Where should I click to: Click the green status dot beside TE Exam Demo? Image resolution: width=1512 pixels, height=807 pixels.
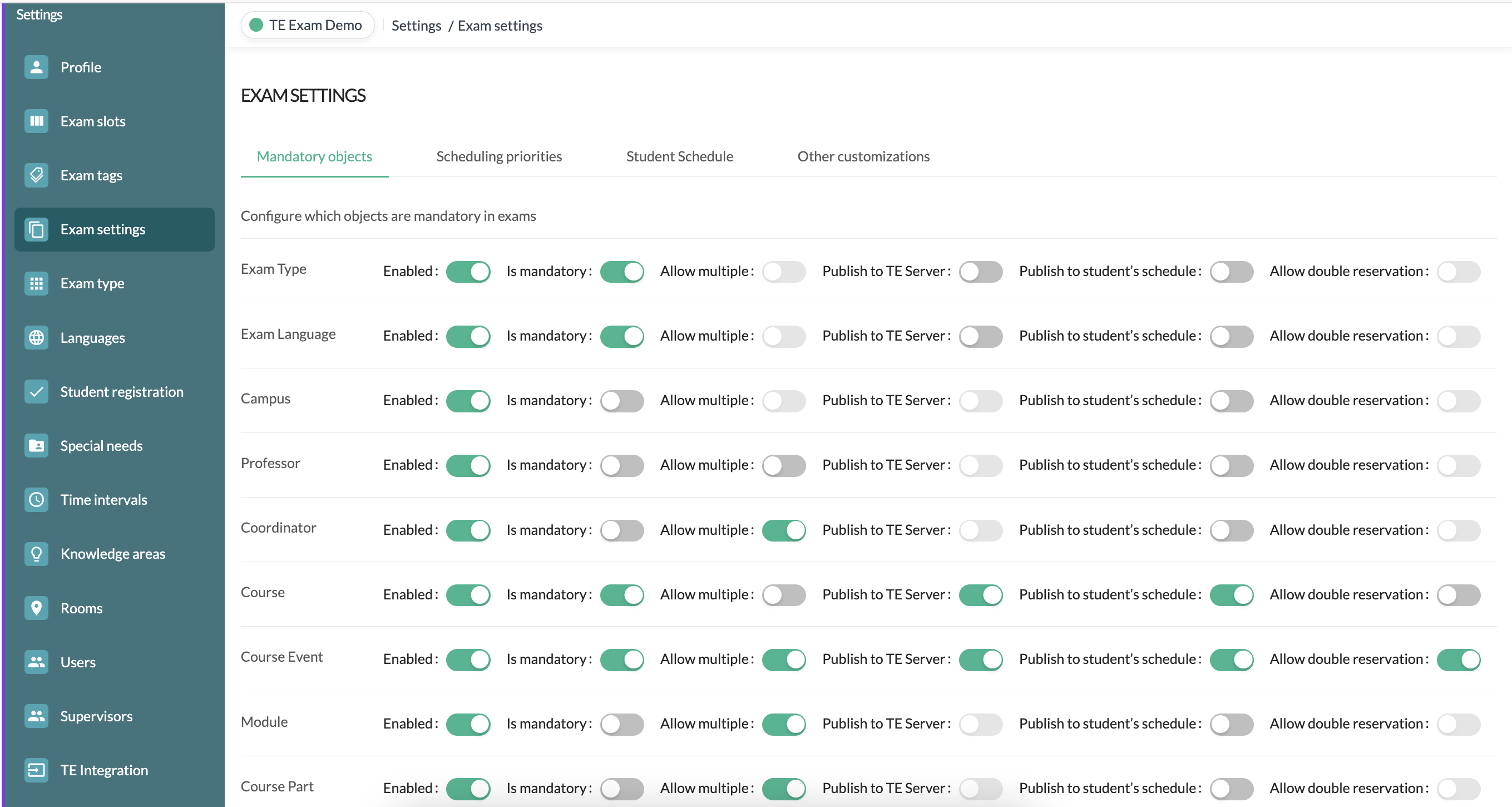click(x=256, y=25)
